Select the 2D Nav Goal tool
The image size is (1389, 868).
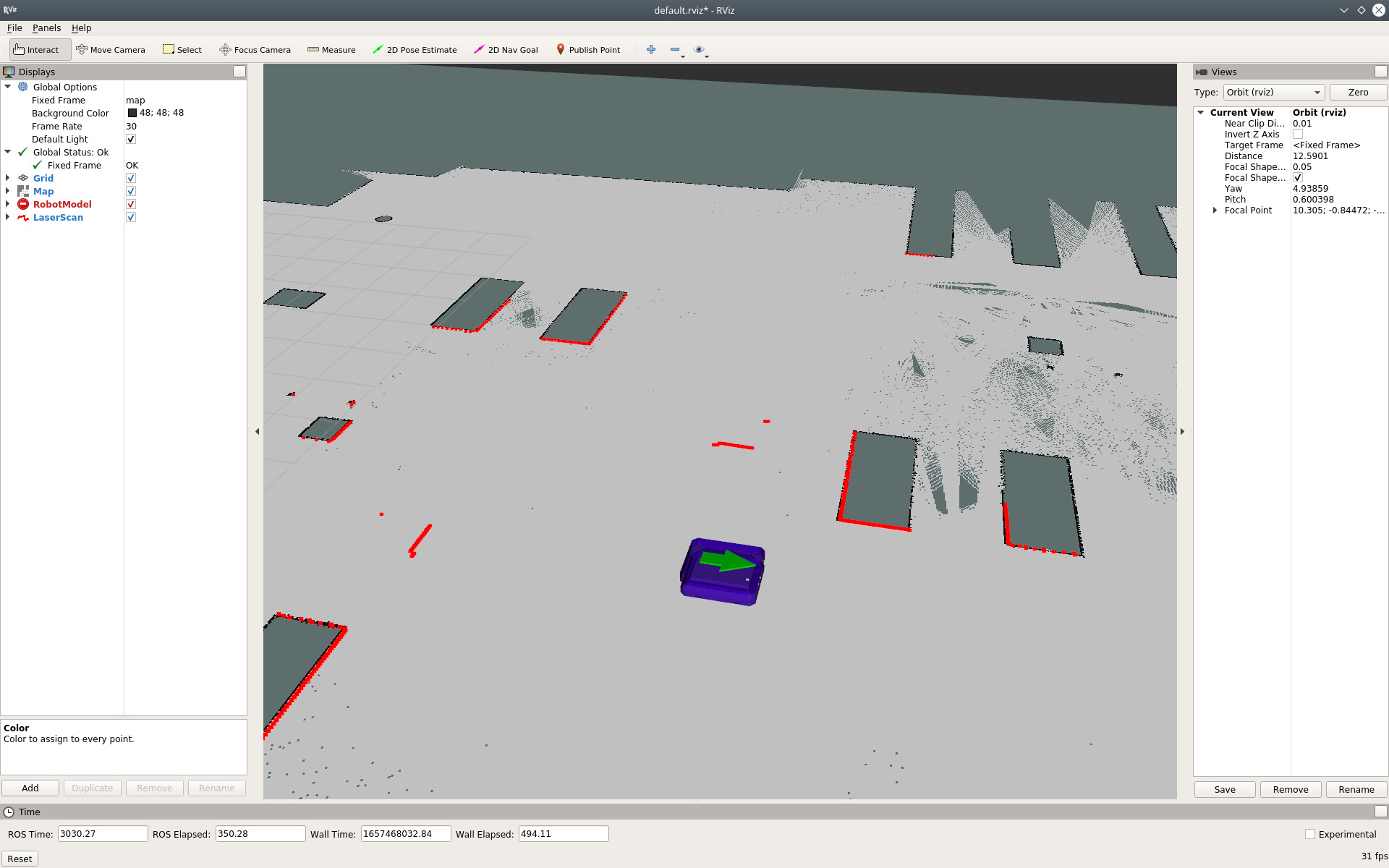point(506,50)
